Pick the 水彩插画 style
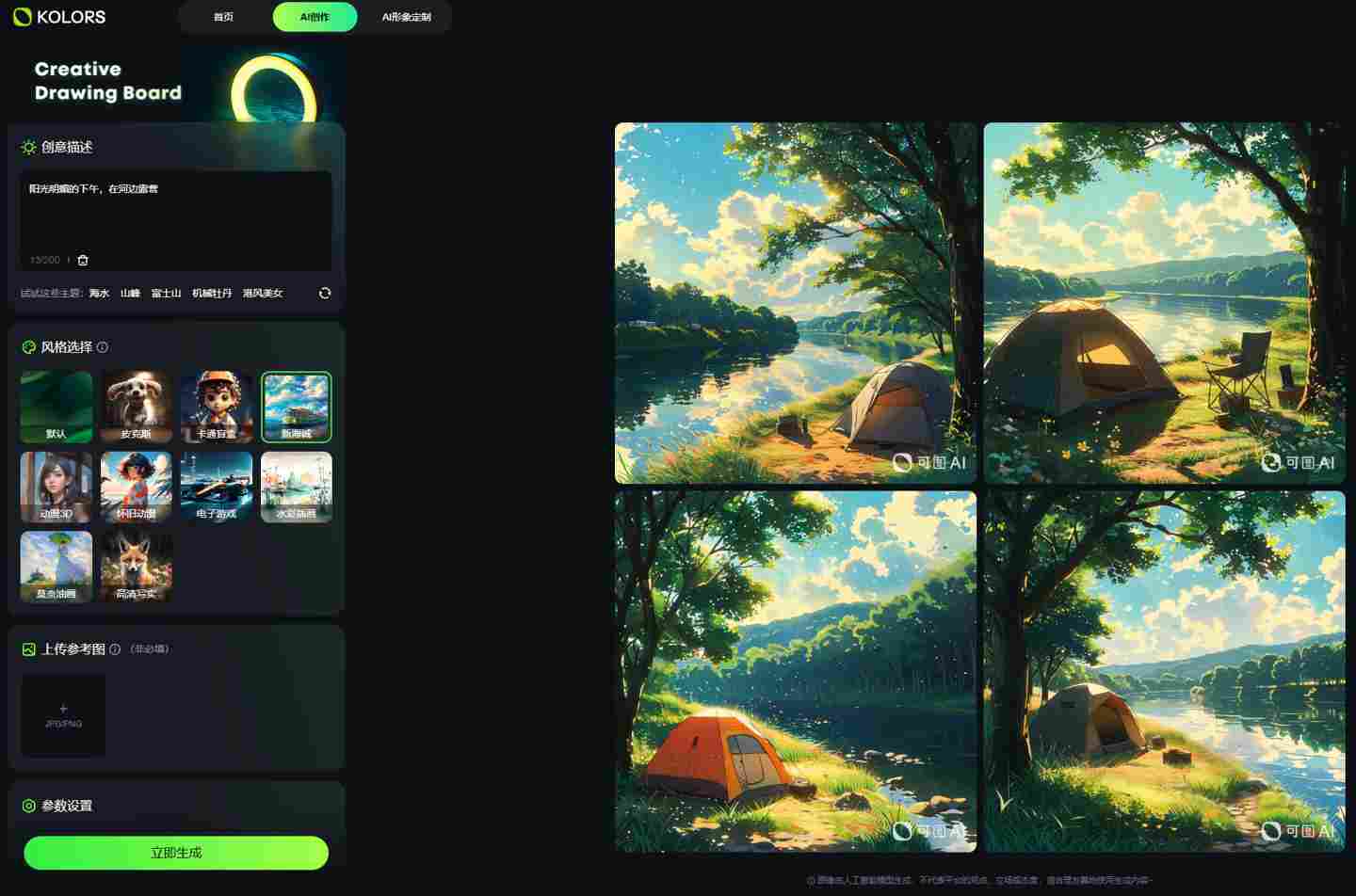The image size is (1356, 896). [x=297, y=487]
